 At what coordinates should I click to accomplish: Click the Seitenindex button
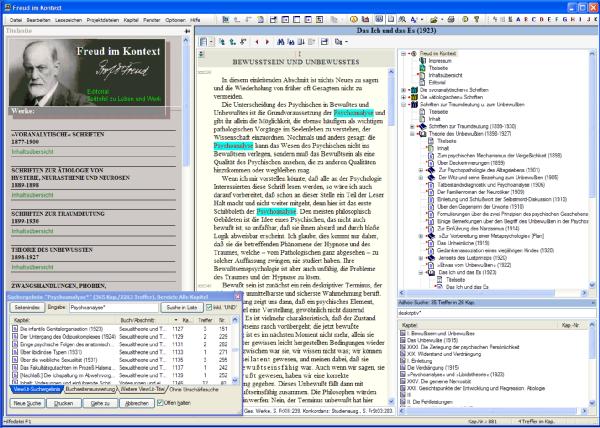point(27,307)
